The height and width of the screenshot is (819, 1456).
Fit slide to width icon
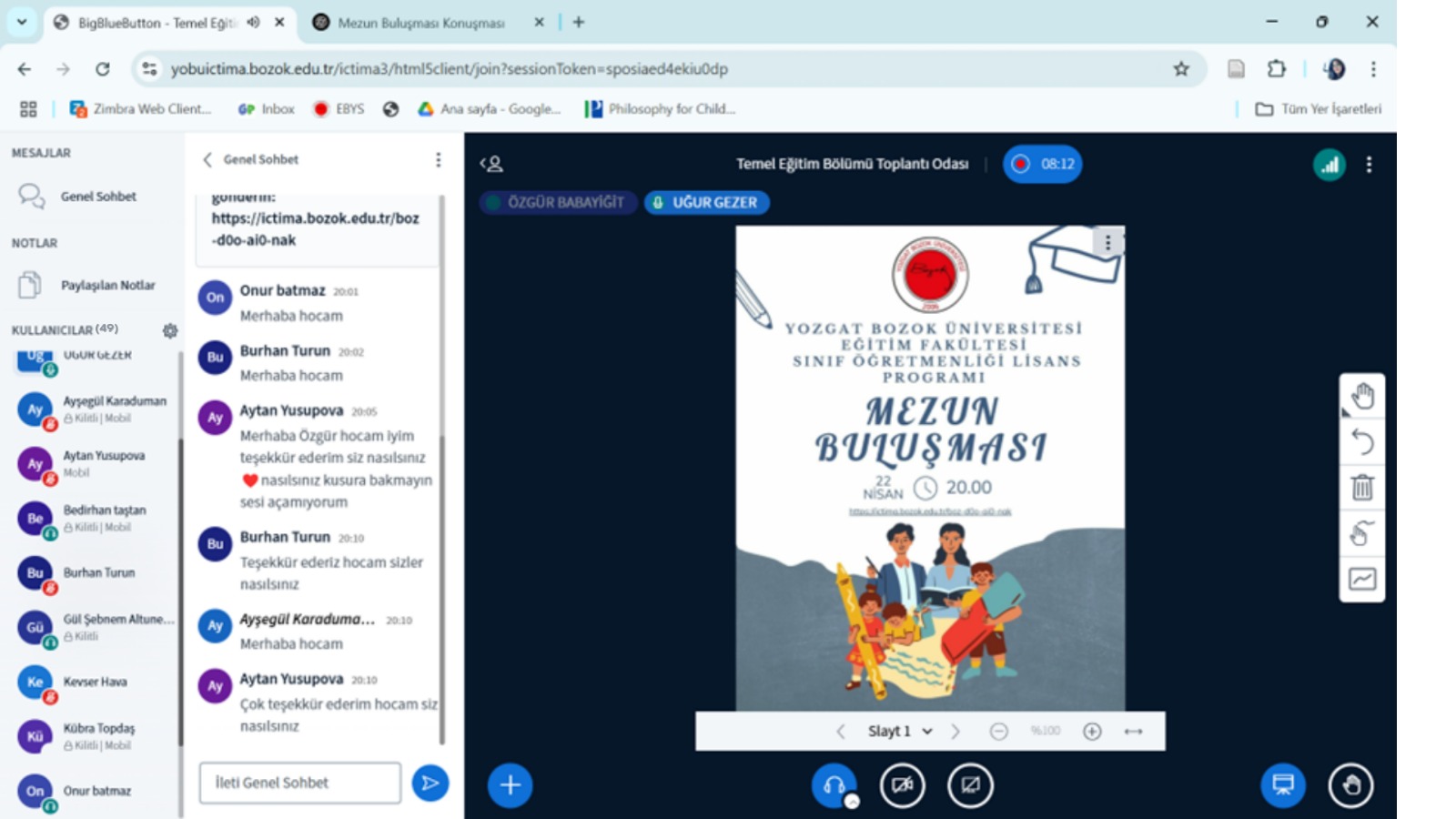(x=1133, y=732)
